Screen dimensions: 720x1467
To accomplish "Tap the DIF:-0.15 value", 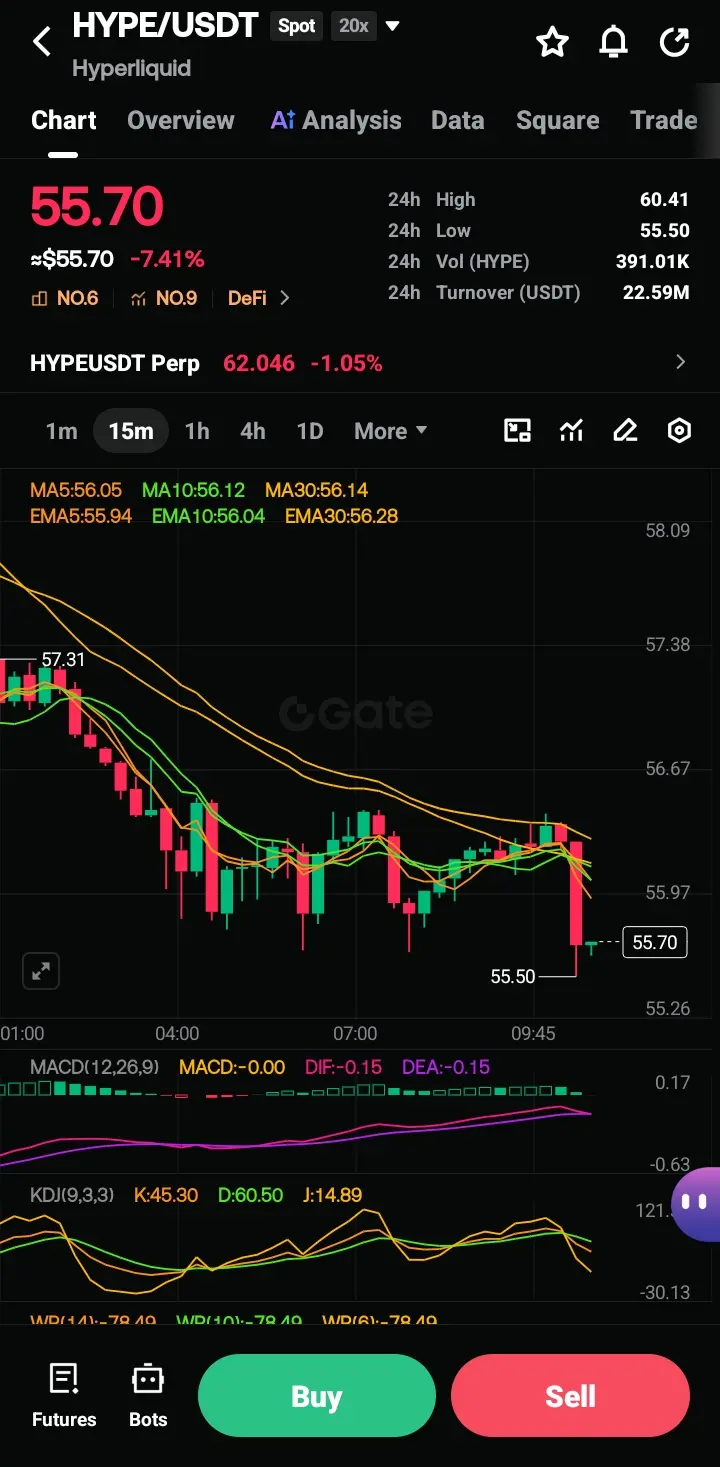I will click(343, 1067).
